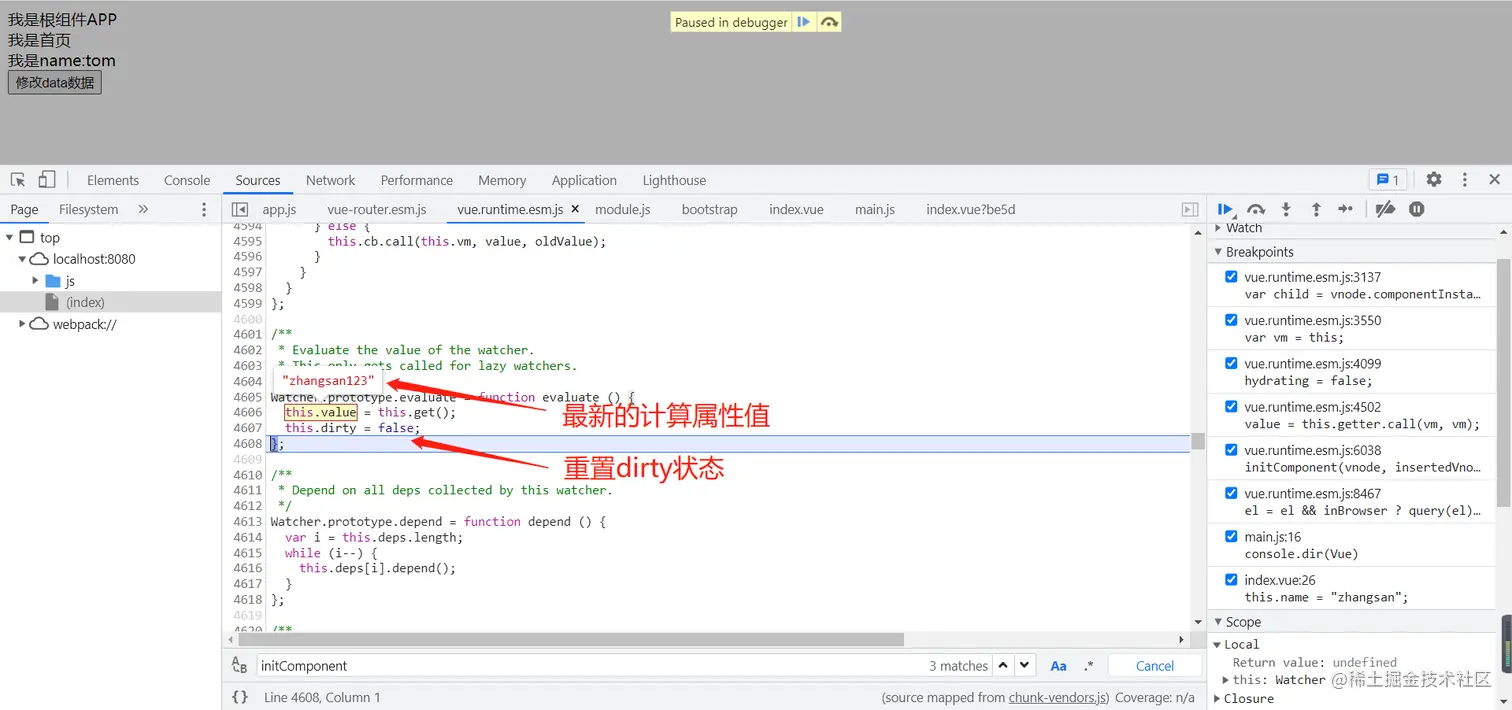Click the Step icon in debugger
Screen dimensions: 1512x710
(x=1346, y=209)
